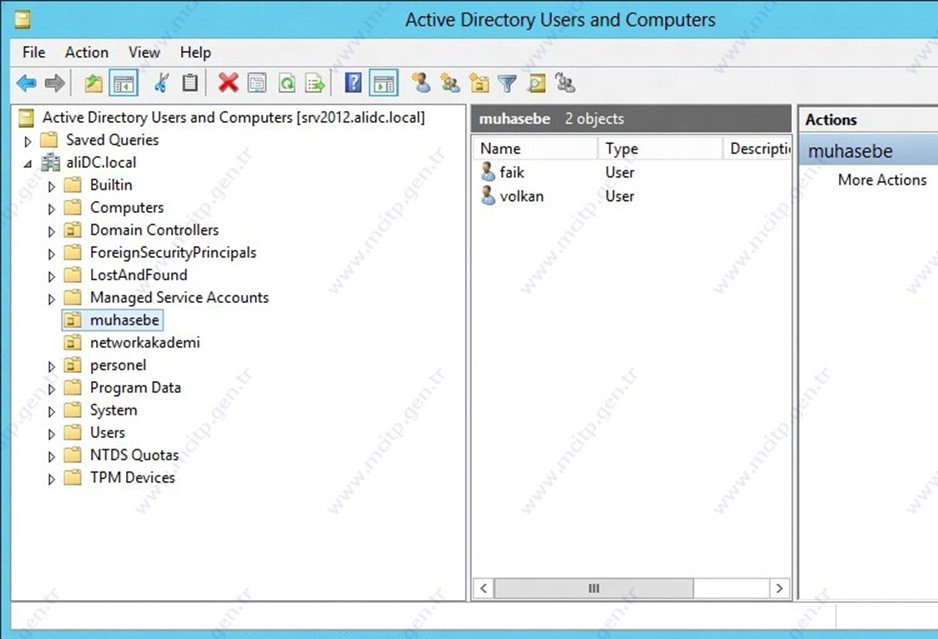
Task: Click the funnel Filter Options icon
Action: pos(507,83)
